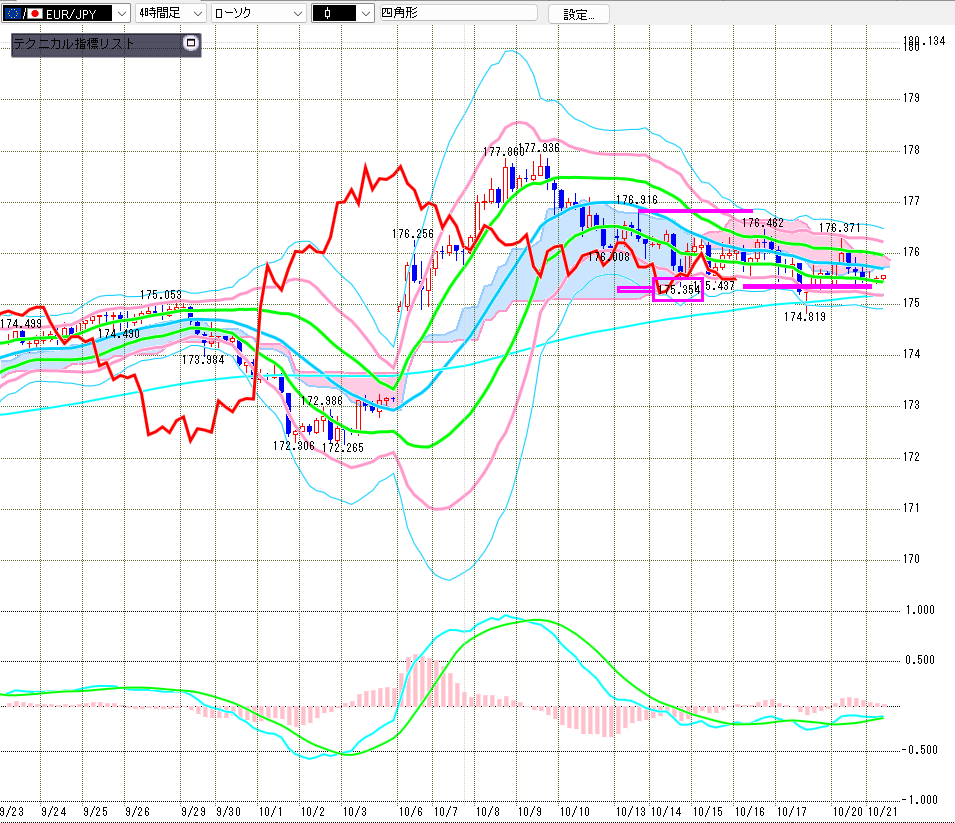955x823 pixels.
Task: Expand the ローソク chart type dropdown
Action: [x=297, y=13]
